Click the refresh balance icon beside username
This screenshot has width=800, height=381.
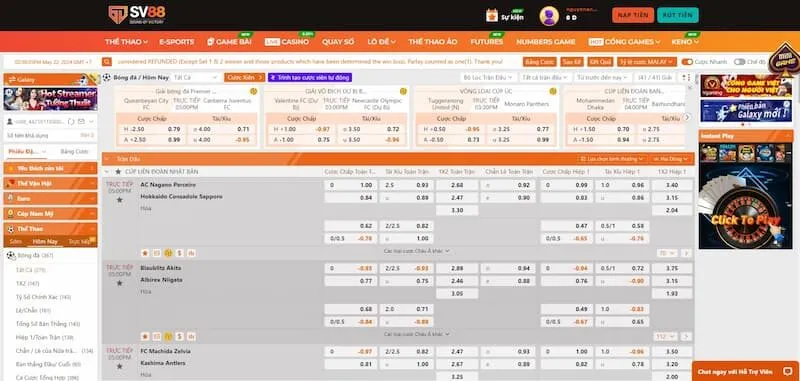71,121
